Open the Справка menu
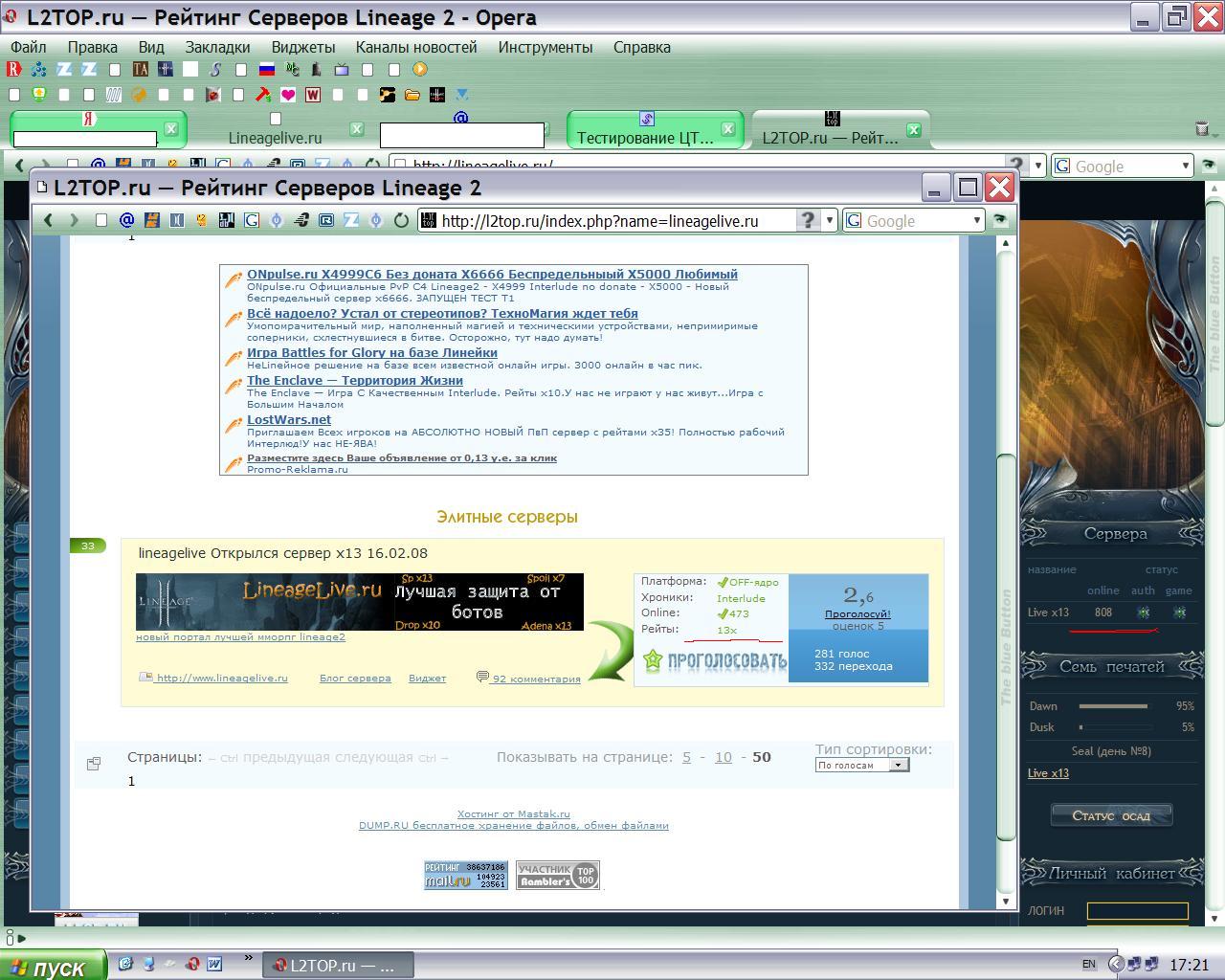Image resolution: width=1225 pixels, height=980 pixels. (x=642, y=47)
